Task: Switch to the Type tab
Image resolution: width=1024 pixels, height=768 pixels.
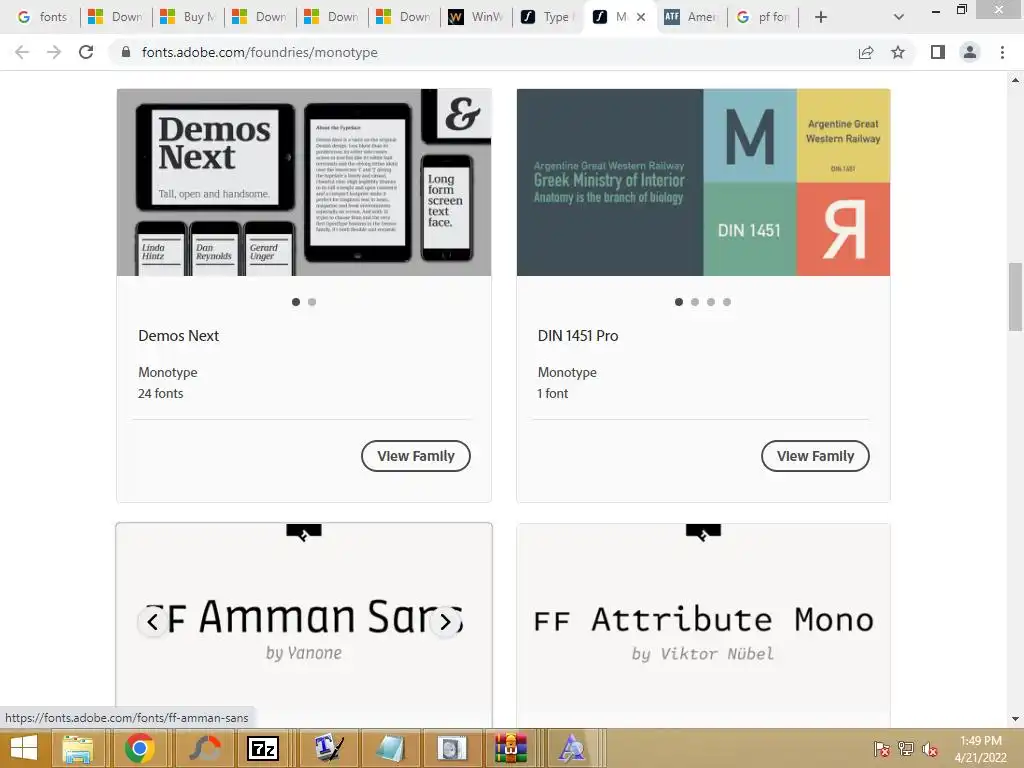Action: 548,17
